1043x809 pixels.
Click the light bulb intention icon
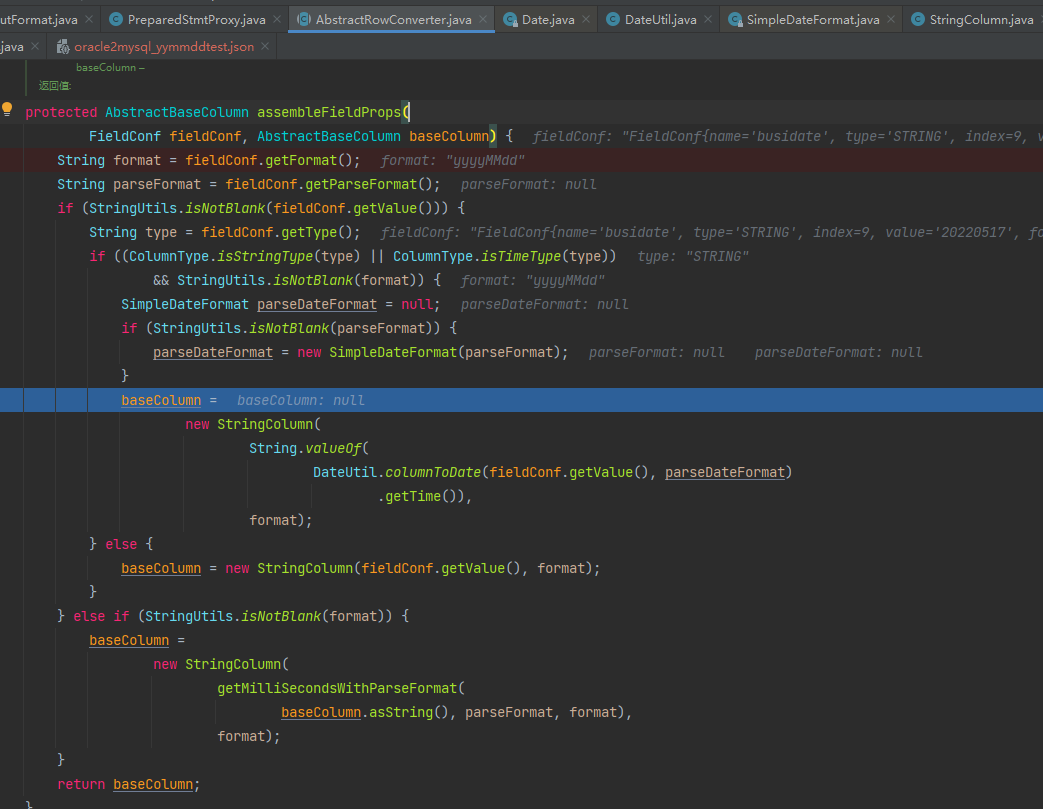point(7,110)
